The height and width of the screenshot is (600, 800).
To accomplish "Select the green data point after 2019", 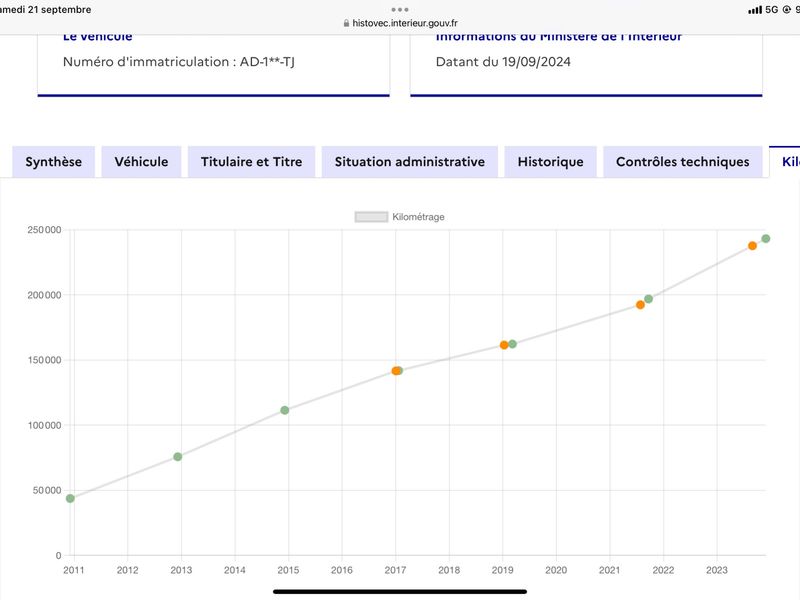I will click(x=512, y=344).
